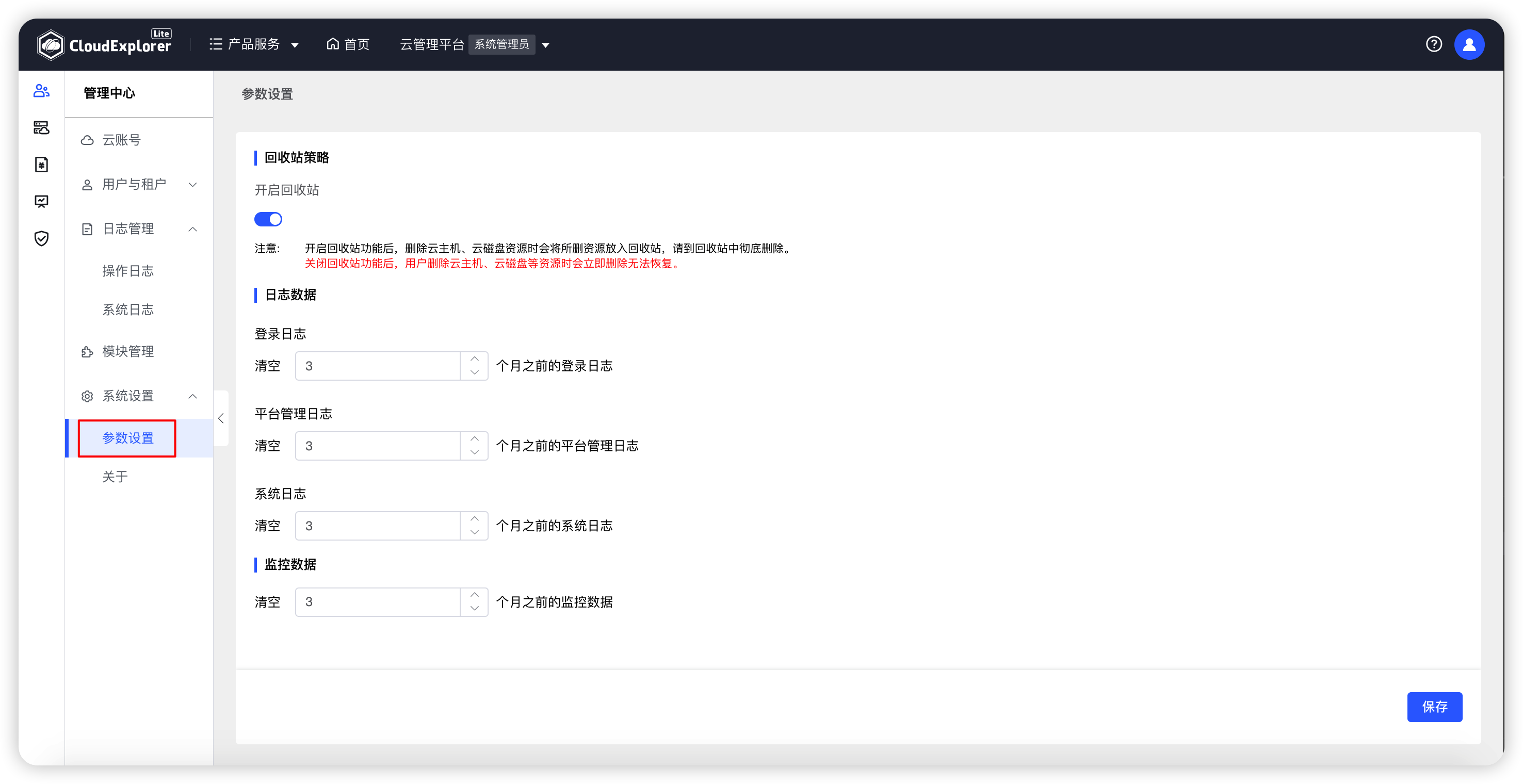Decrease 监控数据 months value
The height and width of the screenshot is (784, 1523).
coord(474,609)
